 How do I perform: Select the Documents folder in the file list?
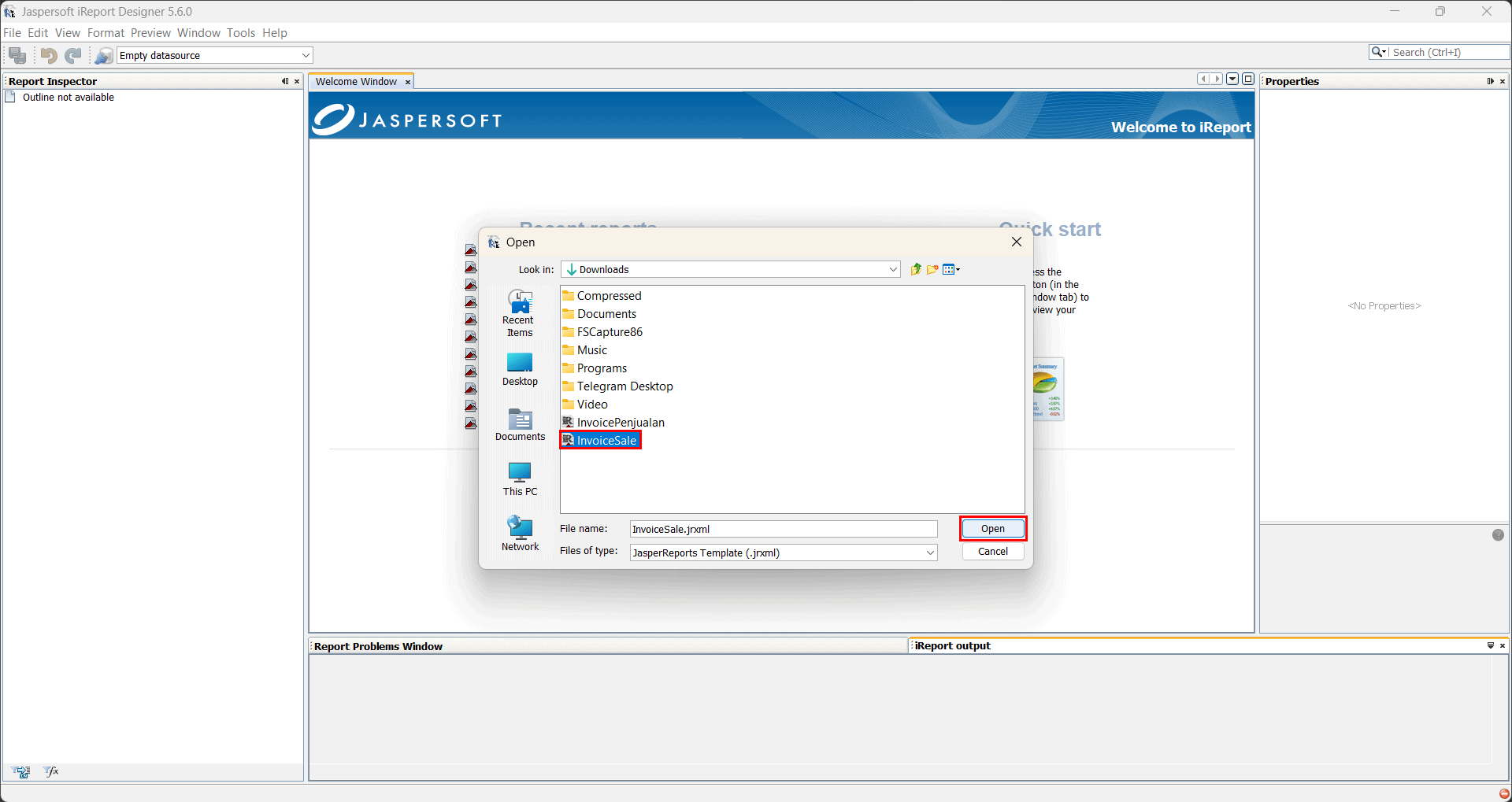point(599,314)
